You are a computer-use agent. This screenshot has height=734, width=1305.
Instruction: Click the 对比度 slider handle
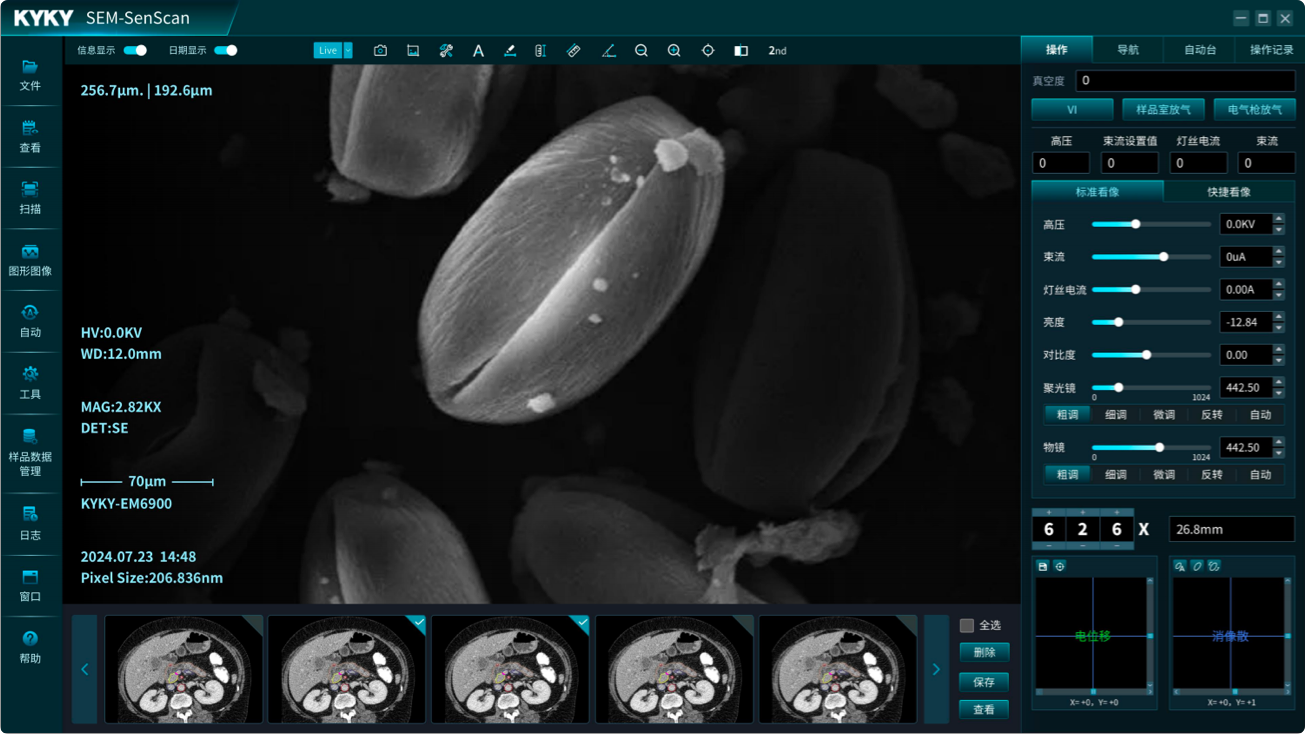(1147, 355)
